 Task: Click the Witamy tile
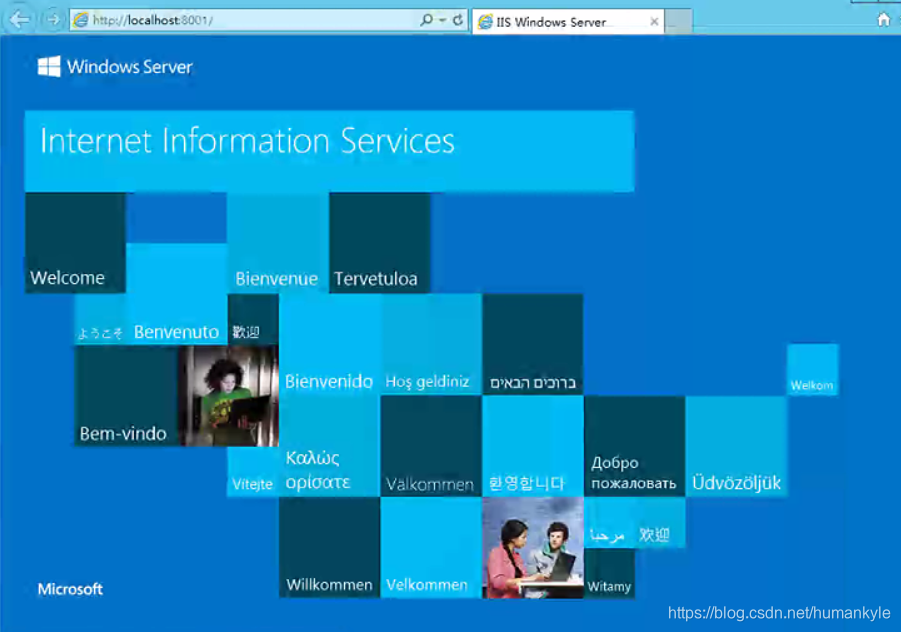click(x=609, y=573)
